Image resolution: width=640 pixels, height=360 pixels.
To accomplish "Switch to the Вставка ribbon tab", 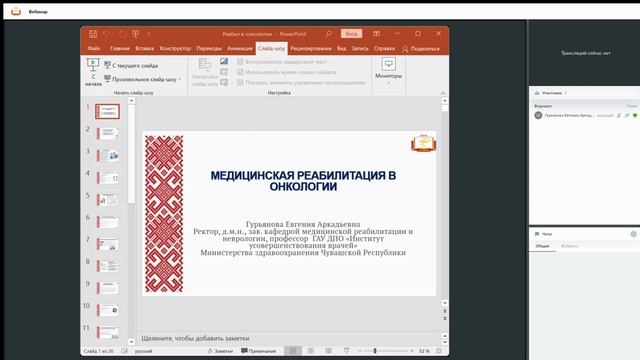I will coord(144,48).
